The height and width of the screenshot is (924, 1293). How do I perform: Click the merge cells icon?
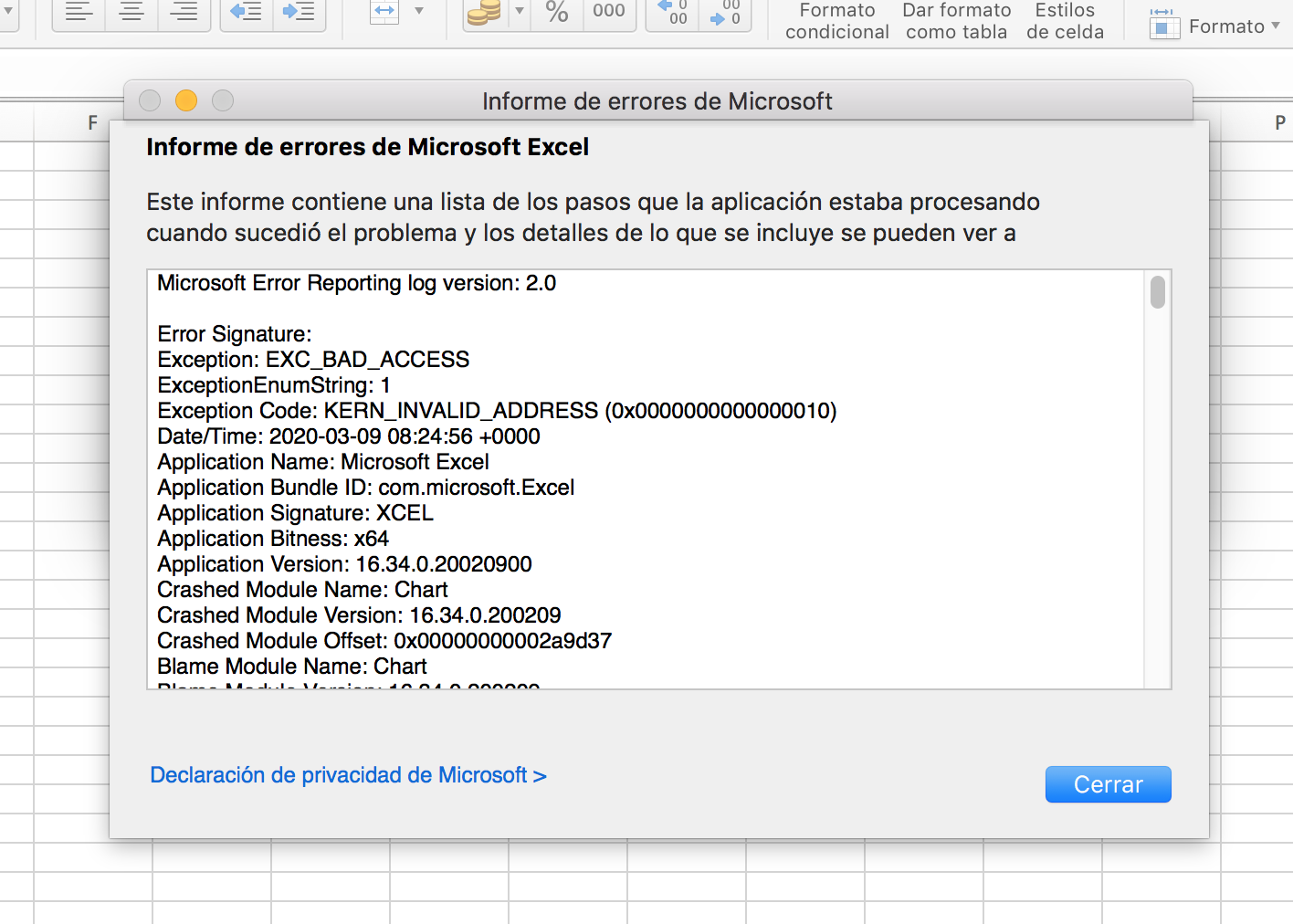[x=384, y=12]
